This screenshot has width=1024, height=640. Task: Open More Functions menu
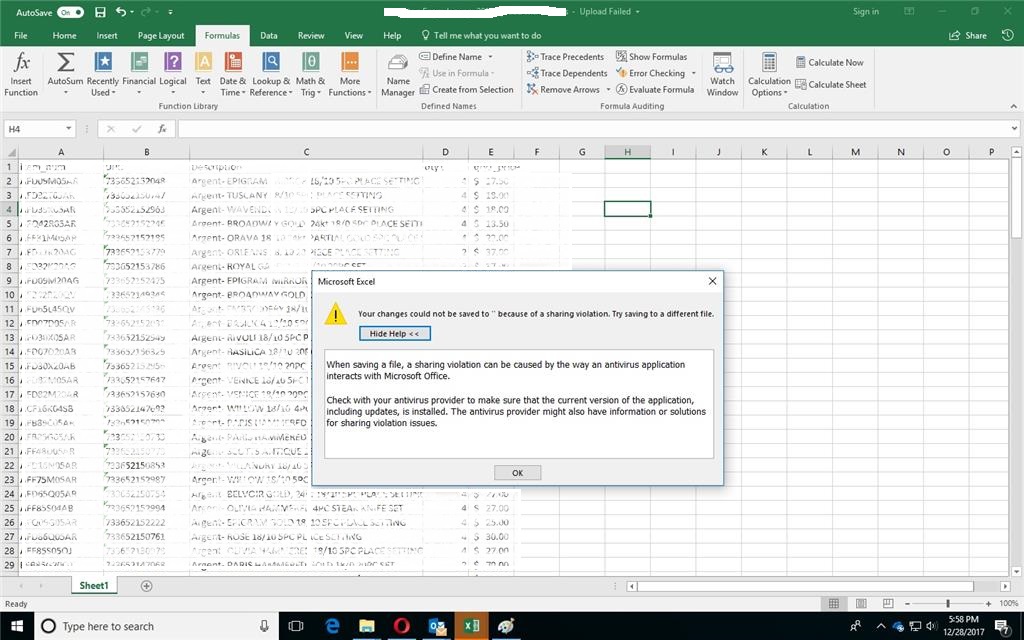tap(349, 74)
